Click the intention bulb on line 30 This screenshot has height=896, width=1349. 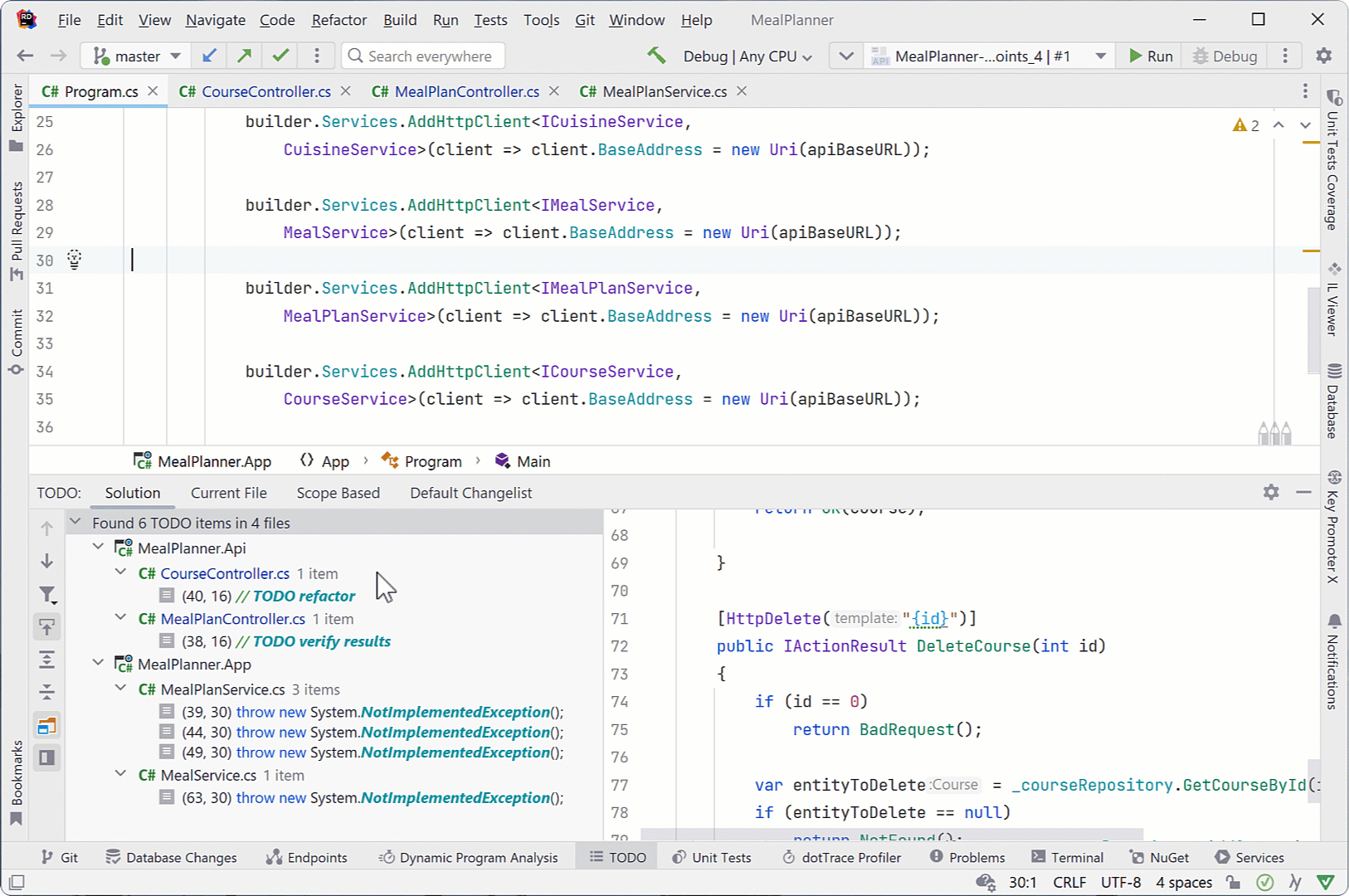click(x=75, y=260)
